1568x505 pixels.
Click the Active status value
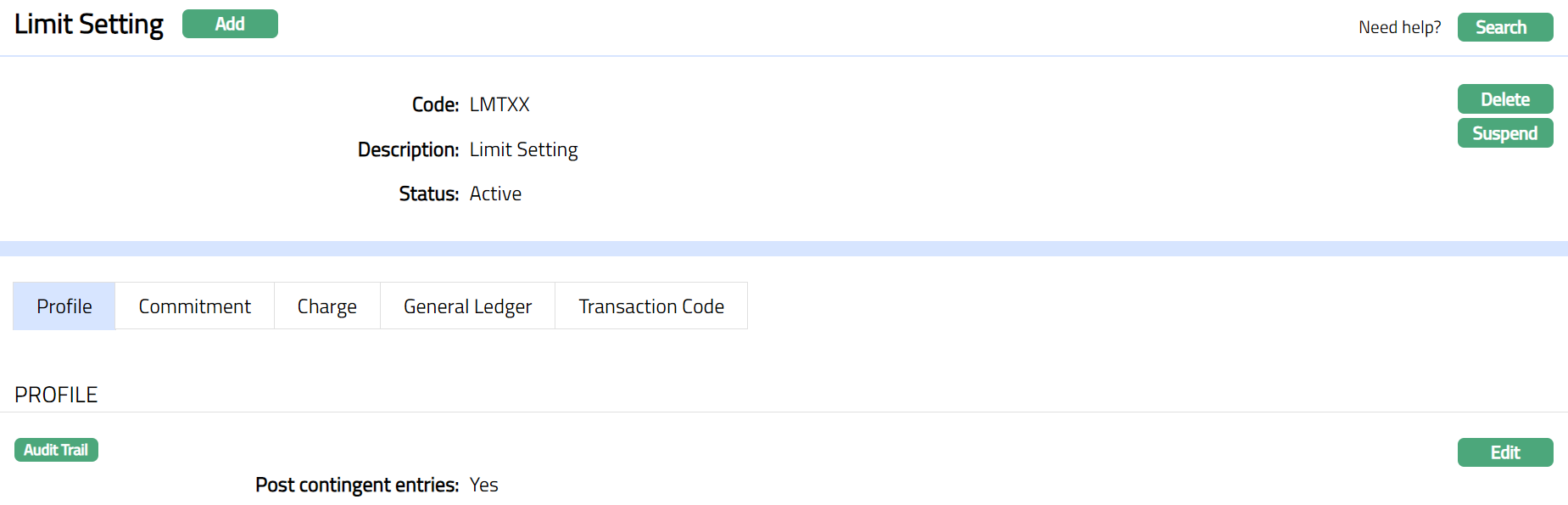coord(495,194)
